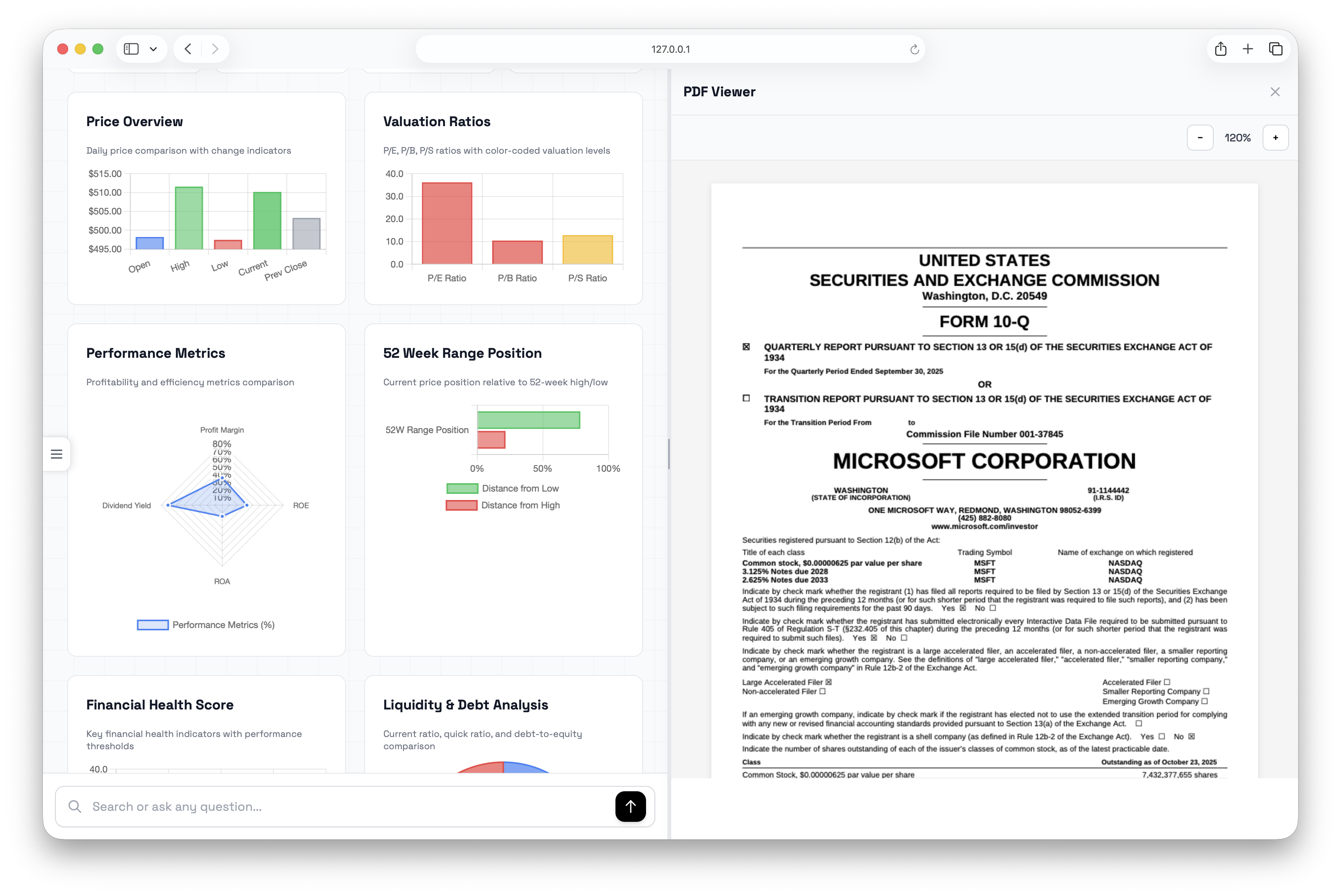Image resolution: width=1341 pixels, height=896 pixels.
Task: Close the PDF Viewer panel
Action: click(x=1275, y=92)
